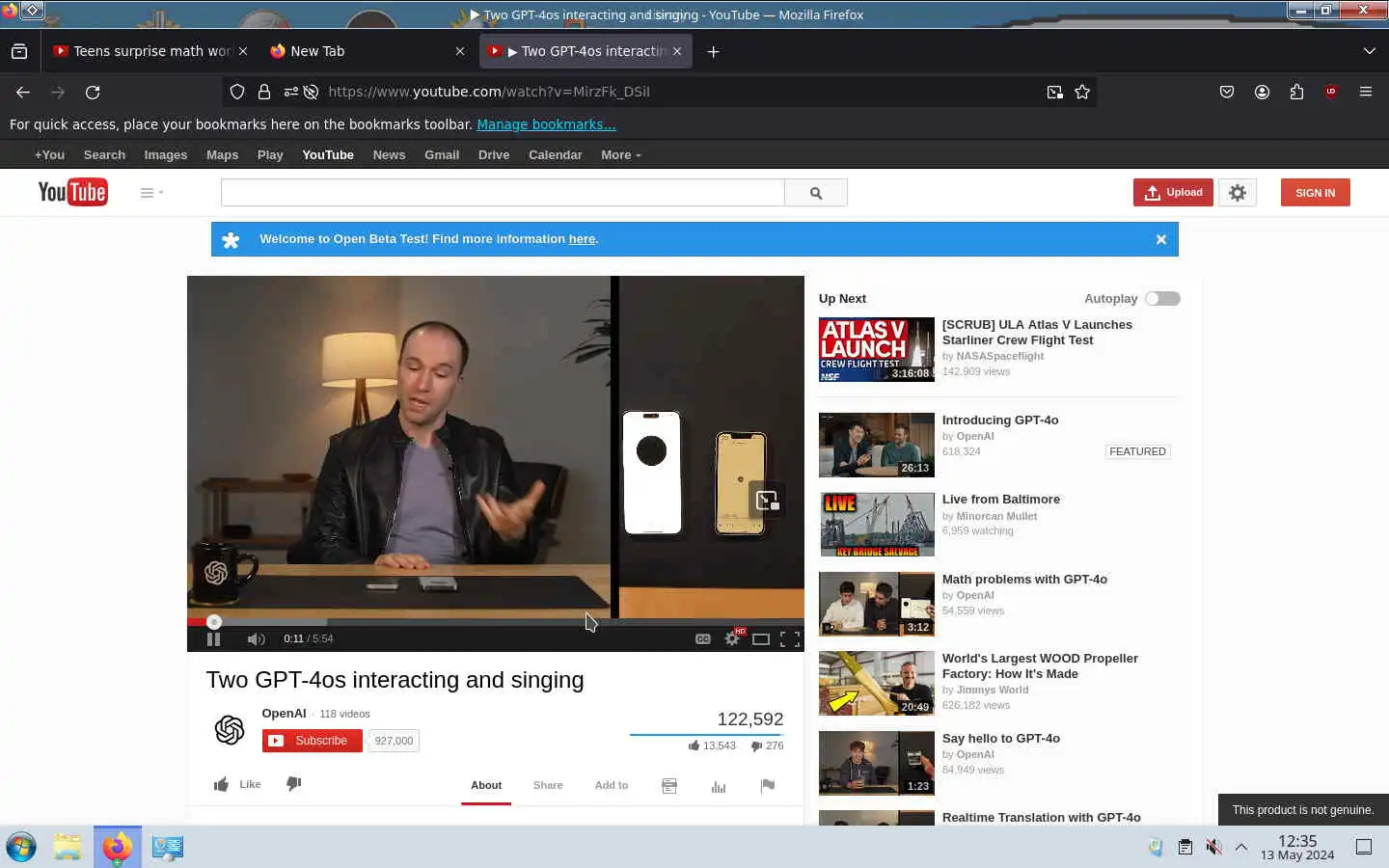Open the file explorer taskbar icon
Screen dimensions: 1389x868
(68, 848)
